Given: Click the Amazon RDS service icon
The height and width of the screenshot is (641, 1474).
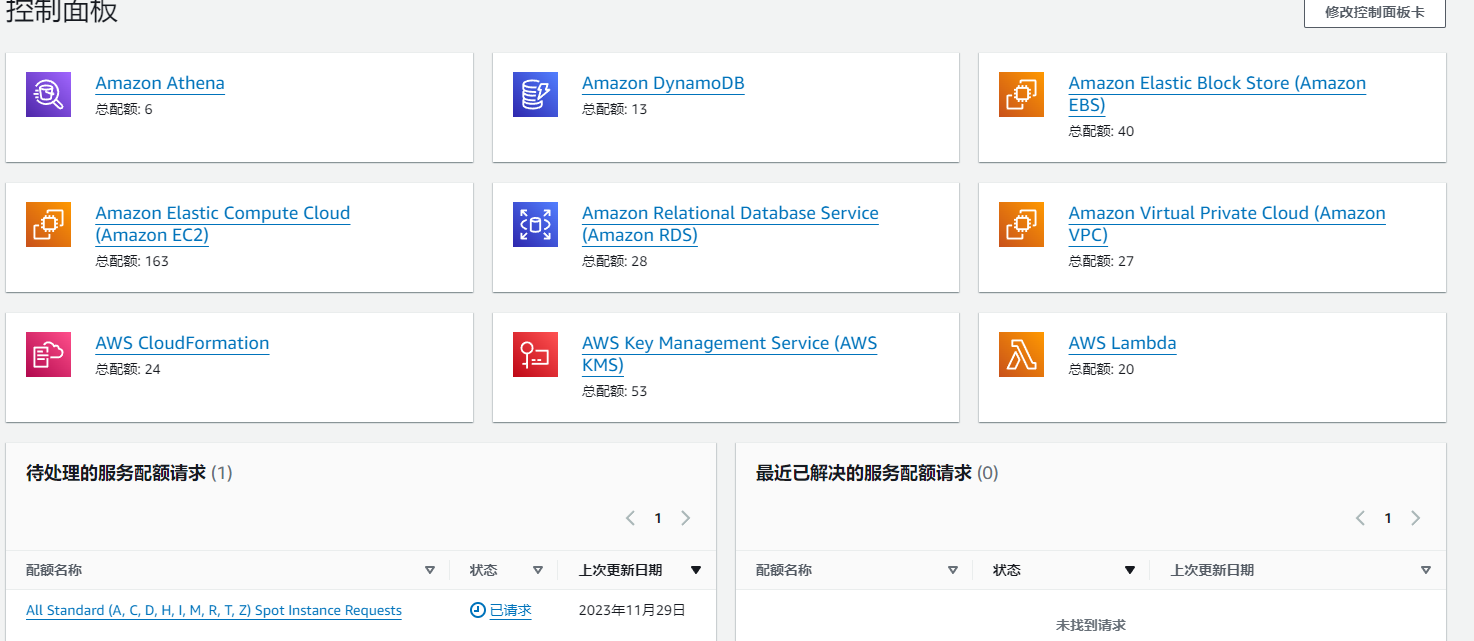Looking at the screenshot, I should tap(535, 225).
